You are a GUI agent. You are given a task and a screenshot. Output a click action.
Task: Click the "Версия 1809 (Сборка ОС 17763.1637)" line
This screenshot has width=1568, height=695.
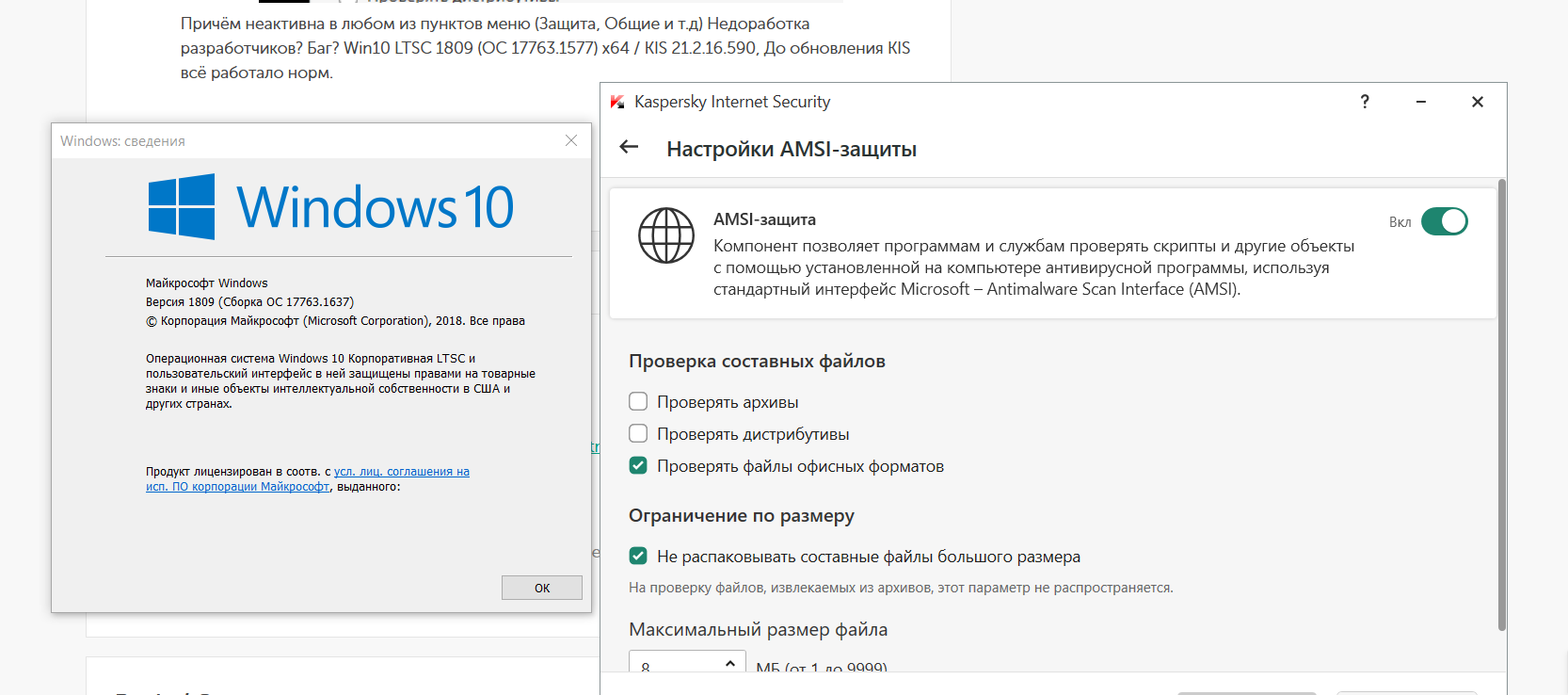pos(249,302)
